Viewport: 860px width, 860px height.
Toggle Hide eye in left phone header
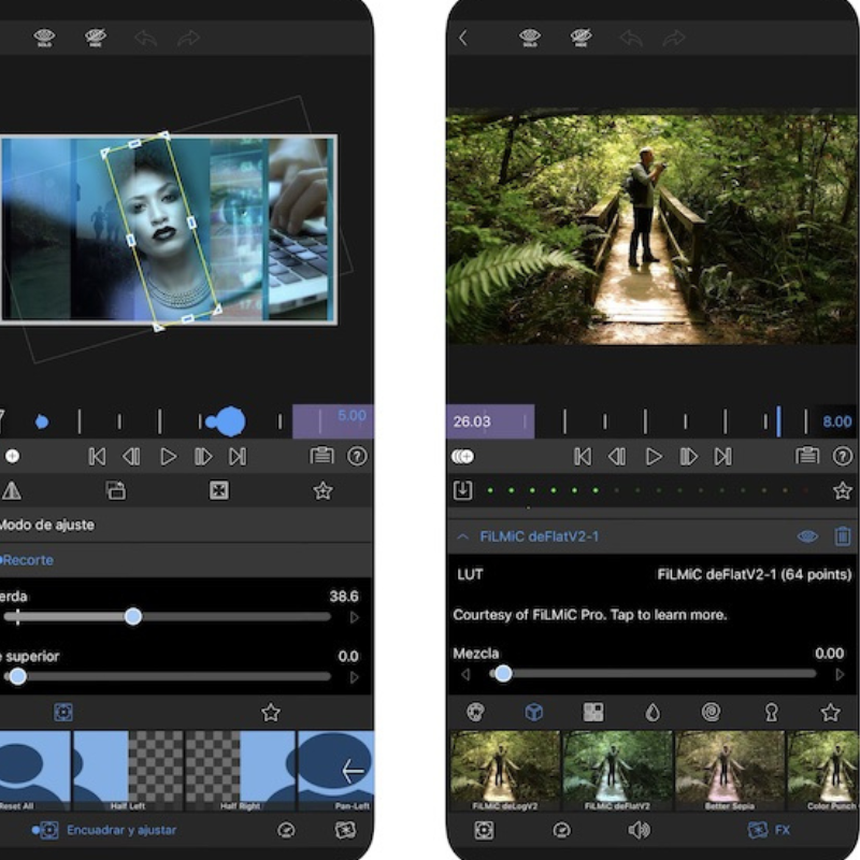(x=96, y=38)
